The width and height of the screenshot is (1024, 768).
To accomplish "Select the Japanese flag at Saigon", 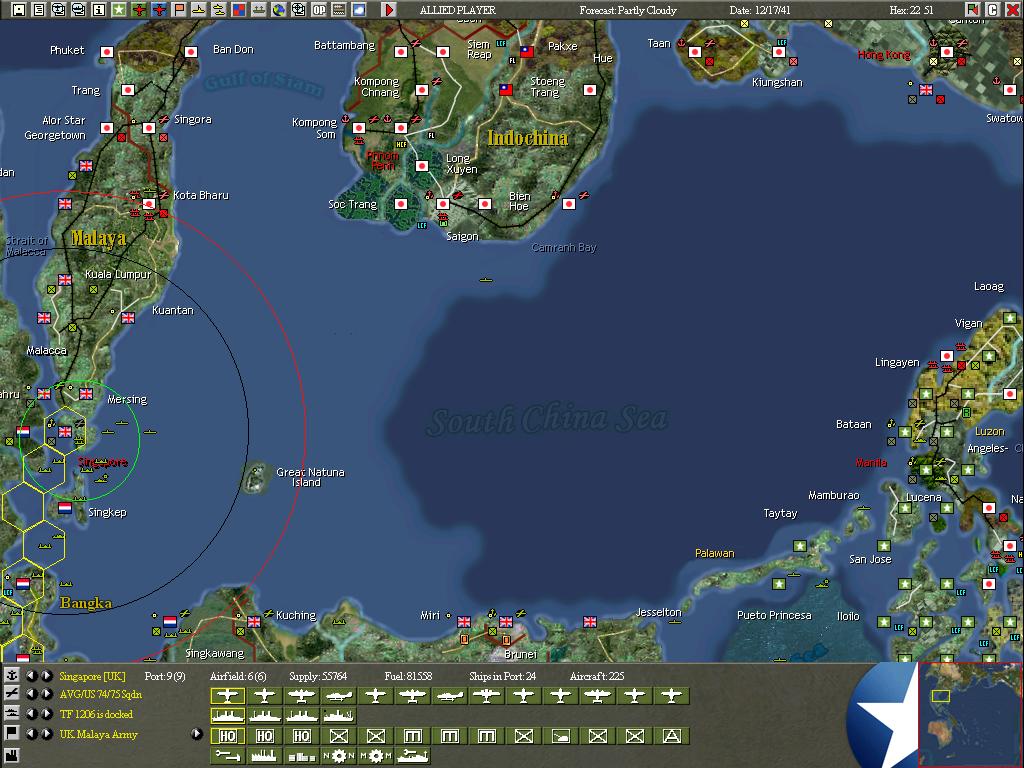I will (443, 204).
